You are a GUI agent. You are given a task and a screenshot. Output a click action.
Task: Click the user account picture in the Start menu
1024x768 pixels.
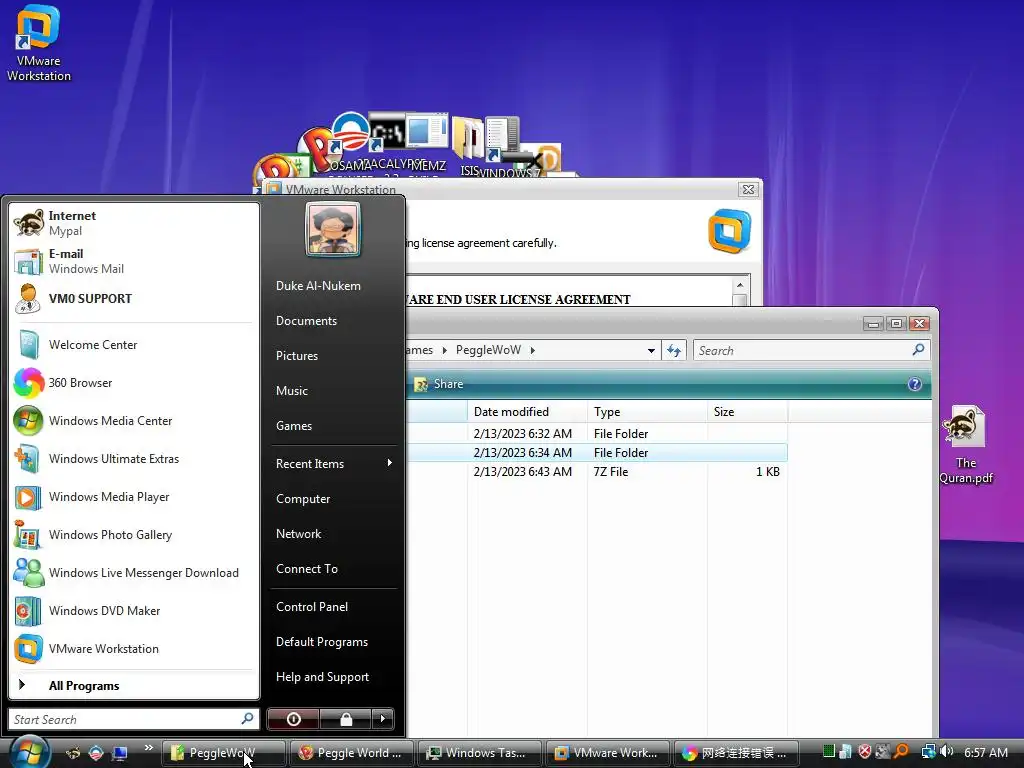coord(333,229)
